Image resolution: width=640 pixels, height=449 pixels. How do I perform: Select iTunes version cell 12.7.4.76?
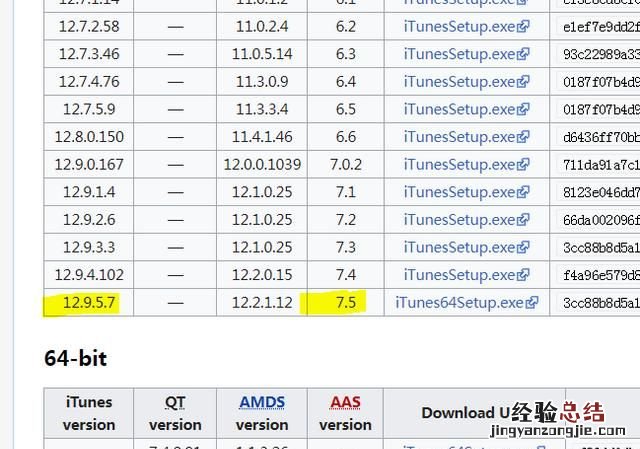pyautogui.click(x=89, y=82)
